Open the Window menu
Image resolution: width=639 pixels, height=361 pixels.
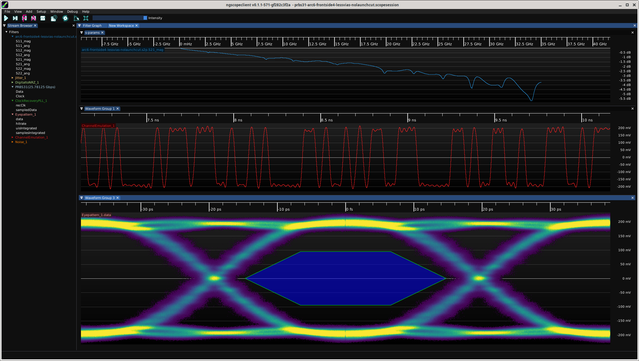(x=57, y=11)
